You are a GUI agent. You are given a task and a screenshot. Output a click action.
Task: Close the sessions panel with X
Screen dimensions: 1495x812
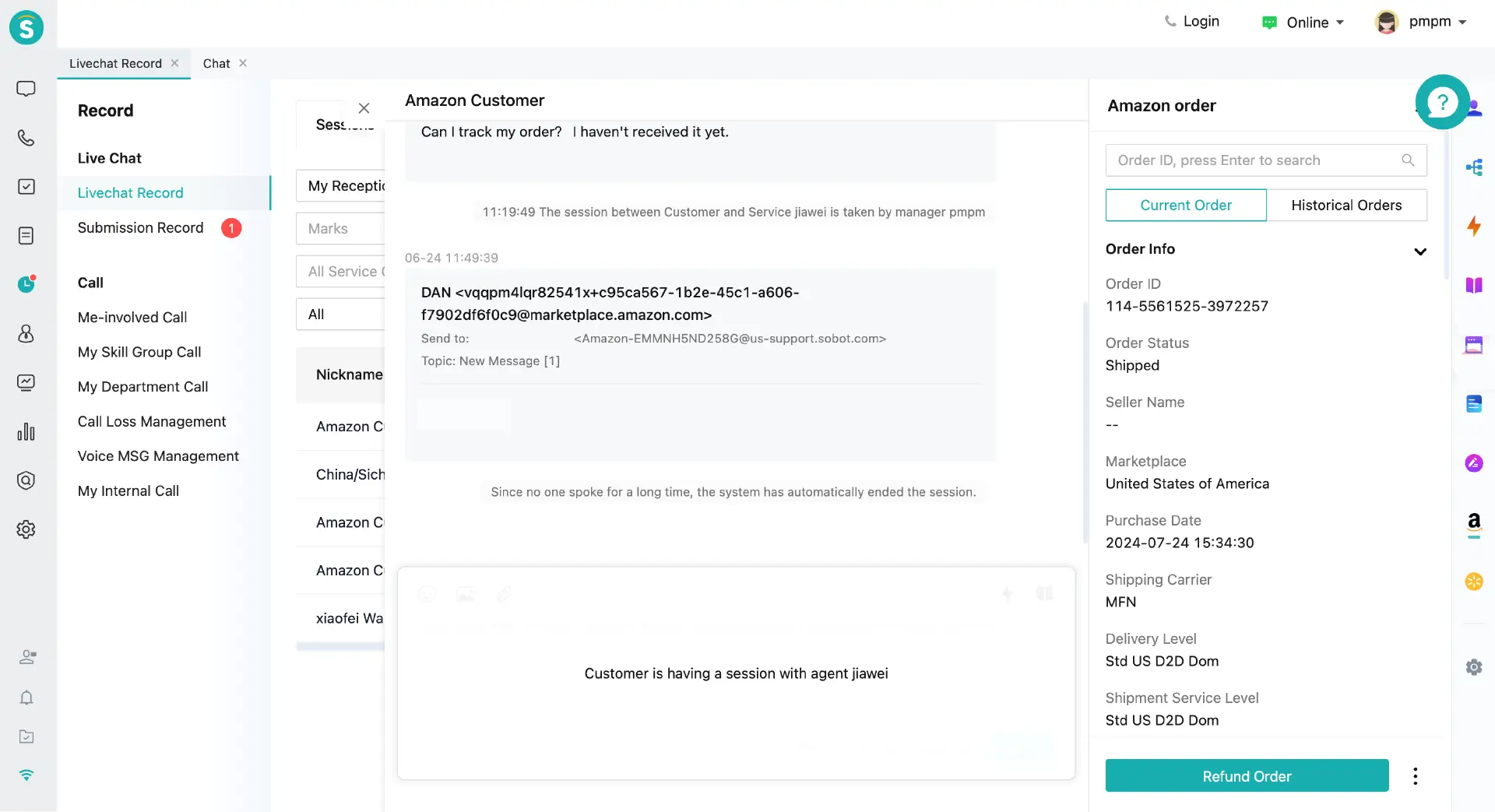click(x=364, y=108)
